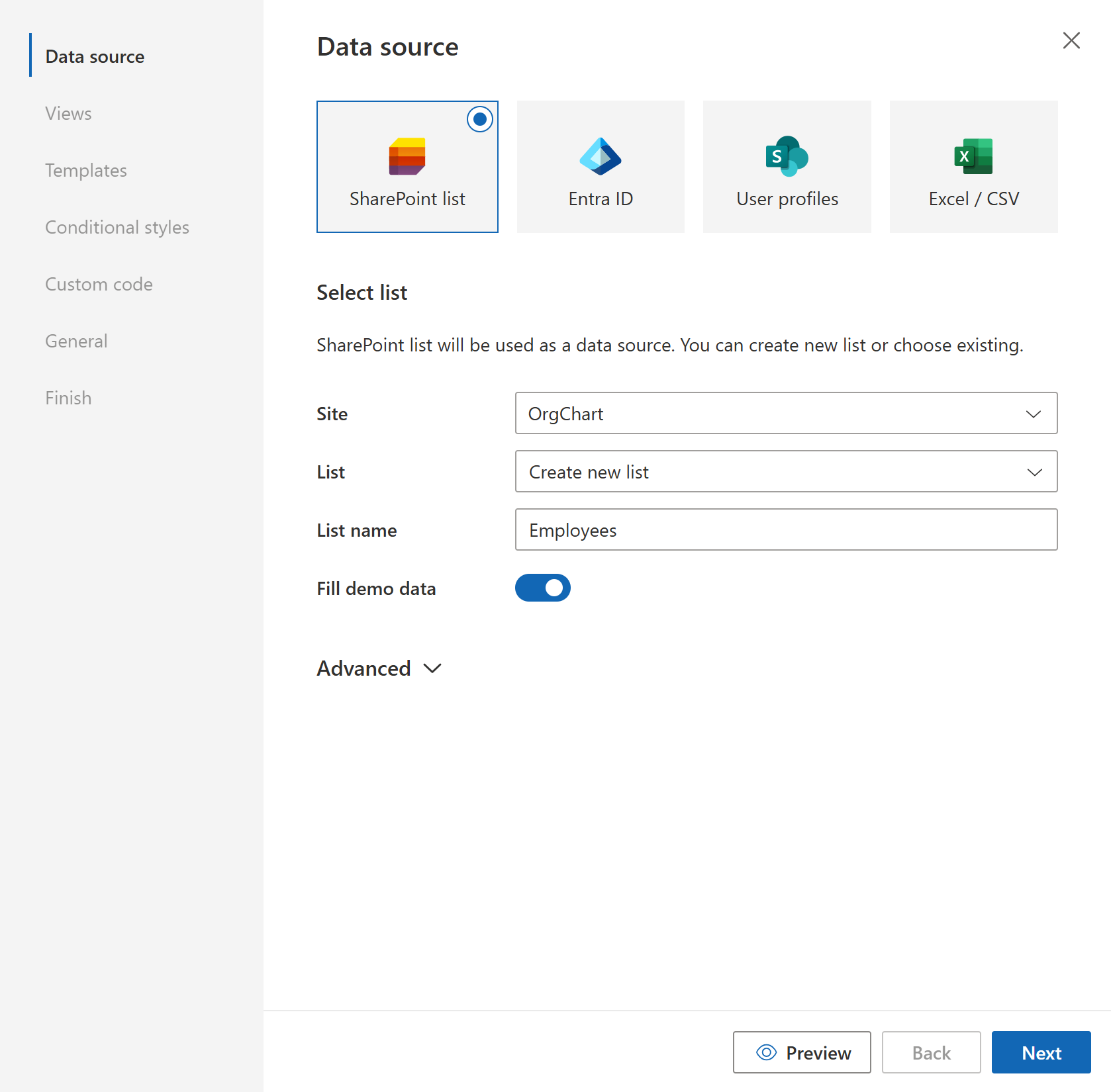The height and width of the screenshot is (1092, 1111).
Task: Click the SharePoint colored cube icon
Action: coord(406,156)
